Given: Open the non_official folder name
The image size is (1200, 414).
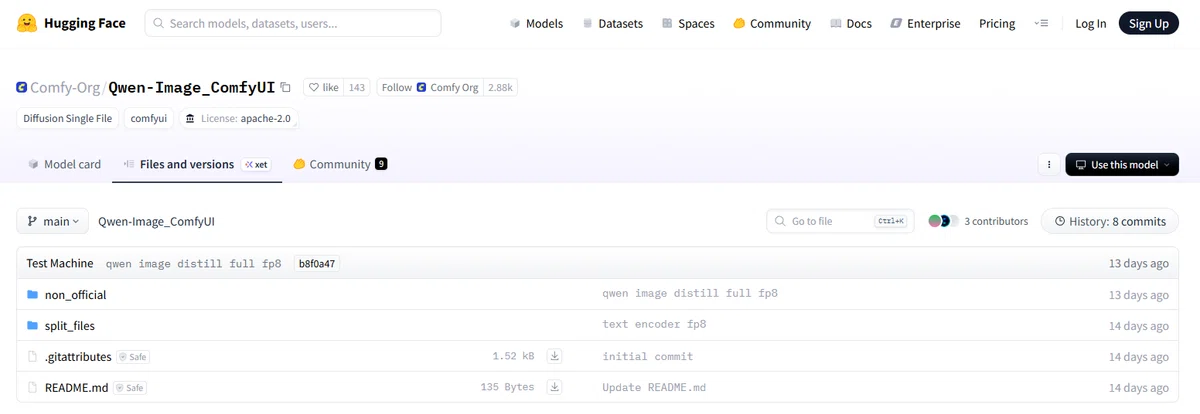Looking at the screenshot, I should pos(75,295).
